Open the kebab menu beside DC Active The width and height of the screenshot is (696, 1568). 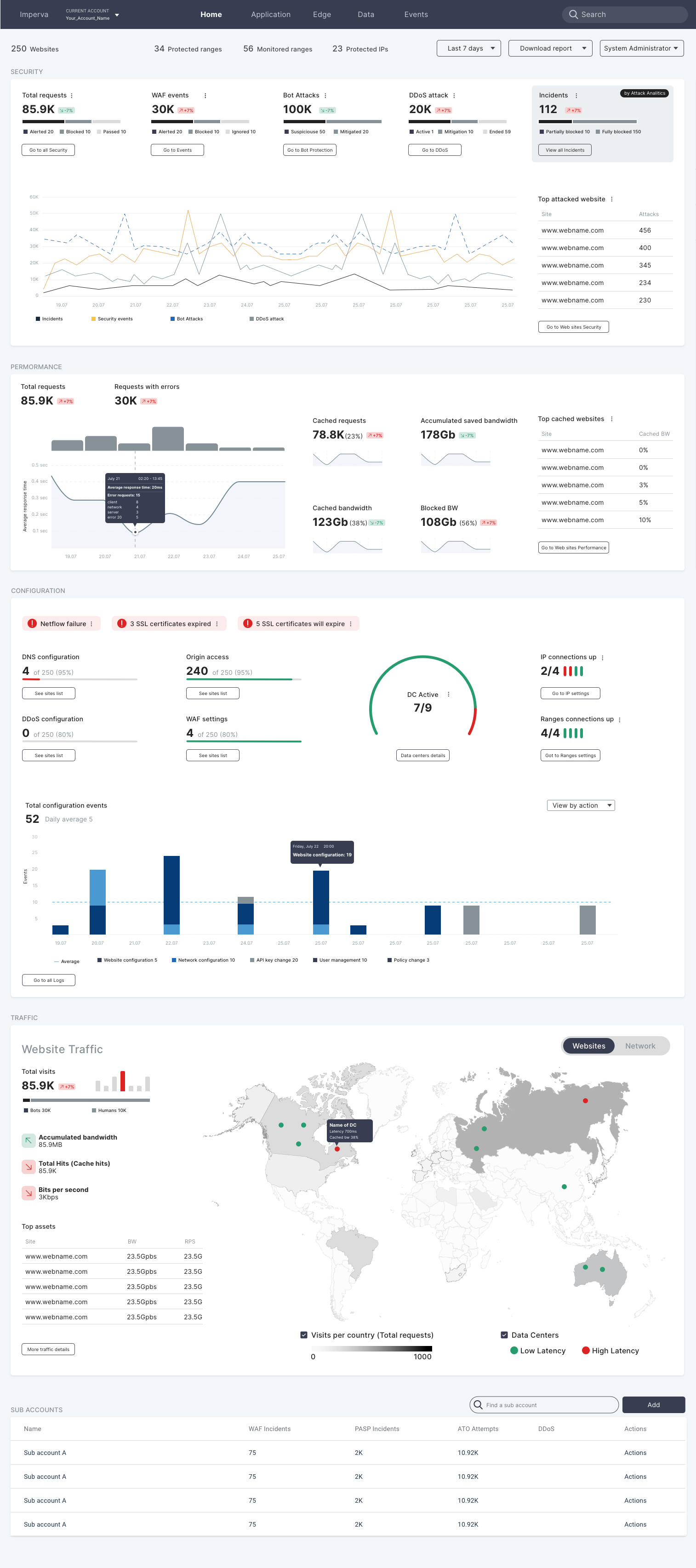(x=449, y=695)
